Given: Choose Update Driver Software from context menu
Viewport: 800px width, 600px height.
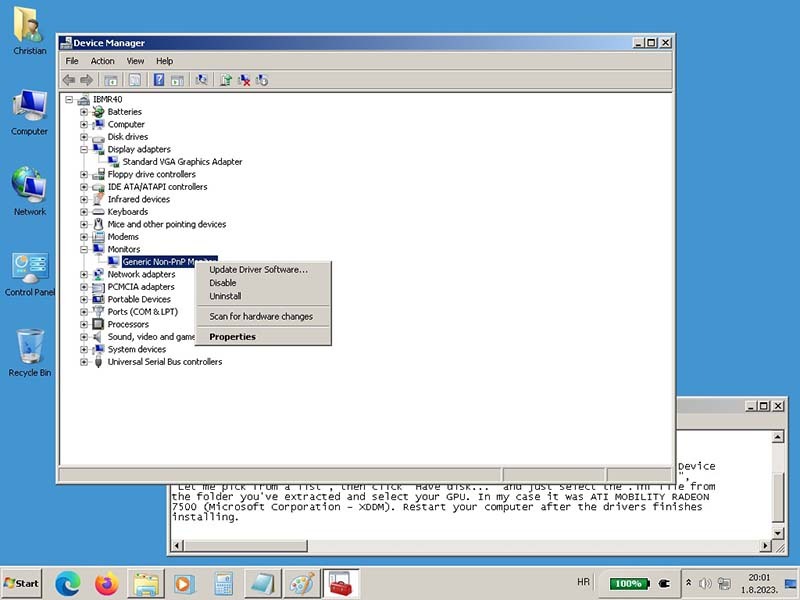Looking at the screenshot, I should [258, 269].
